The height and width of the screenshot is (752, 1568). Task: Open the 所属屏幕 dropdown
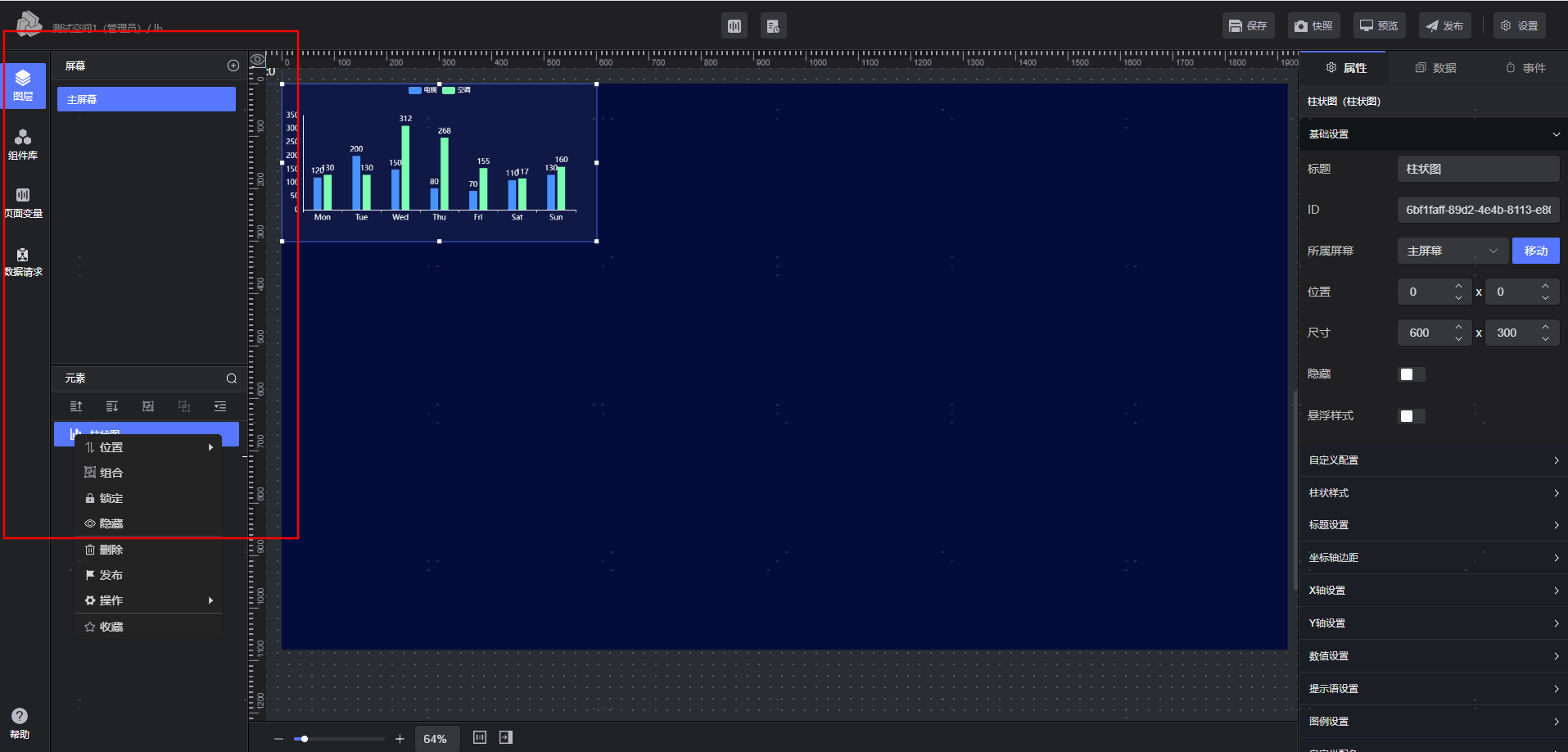1451,251
